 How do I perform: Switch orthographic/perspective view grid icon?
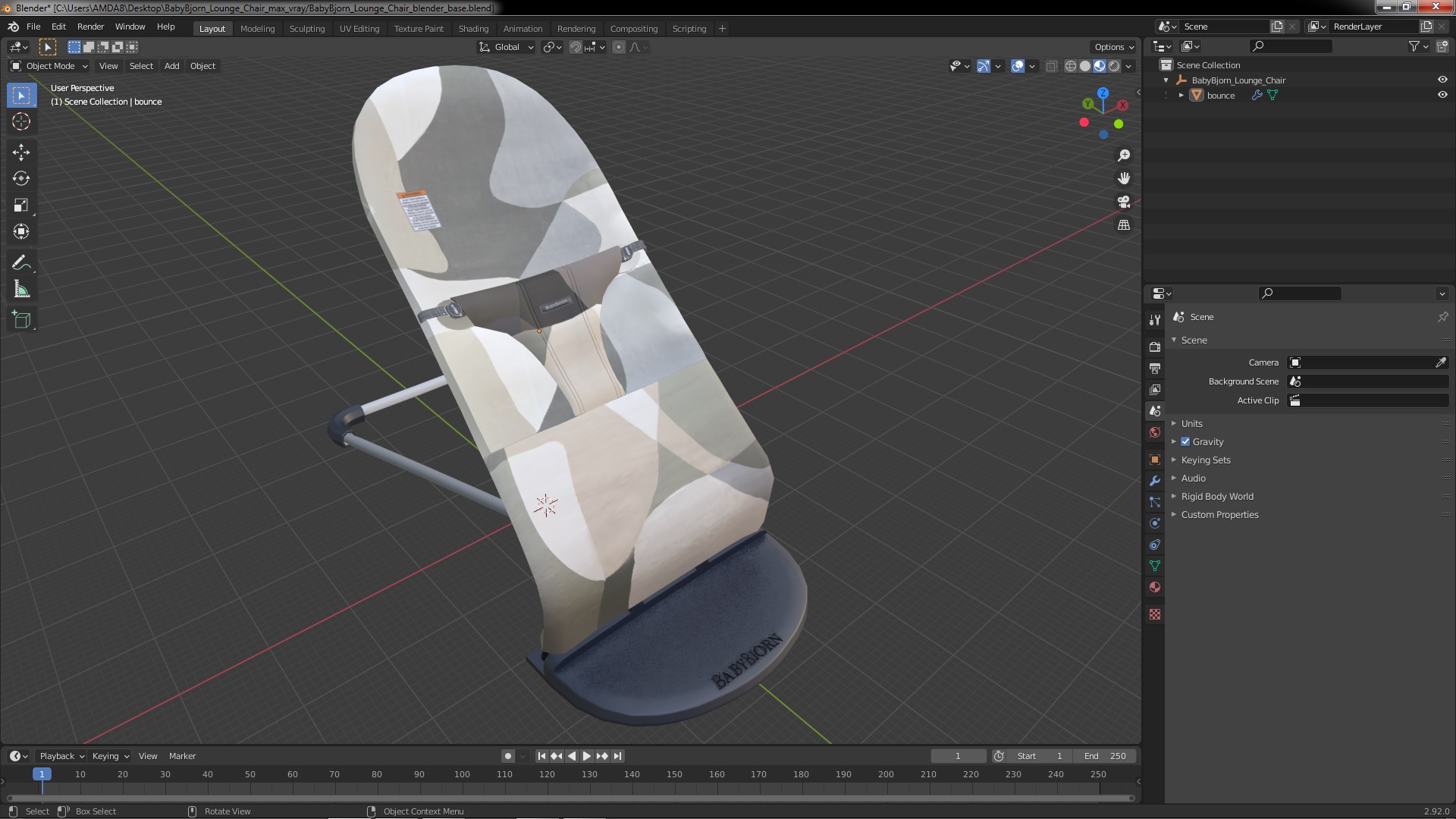(1124, 225)
